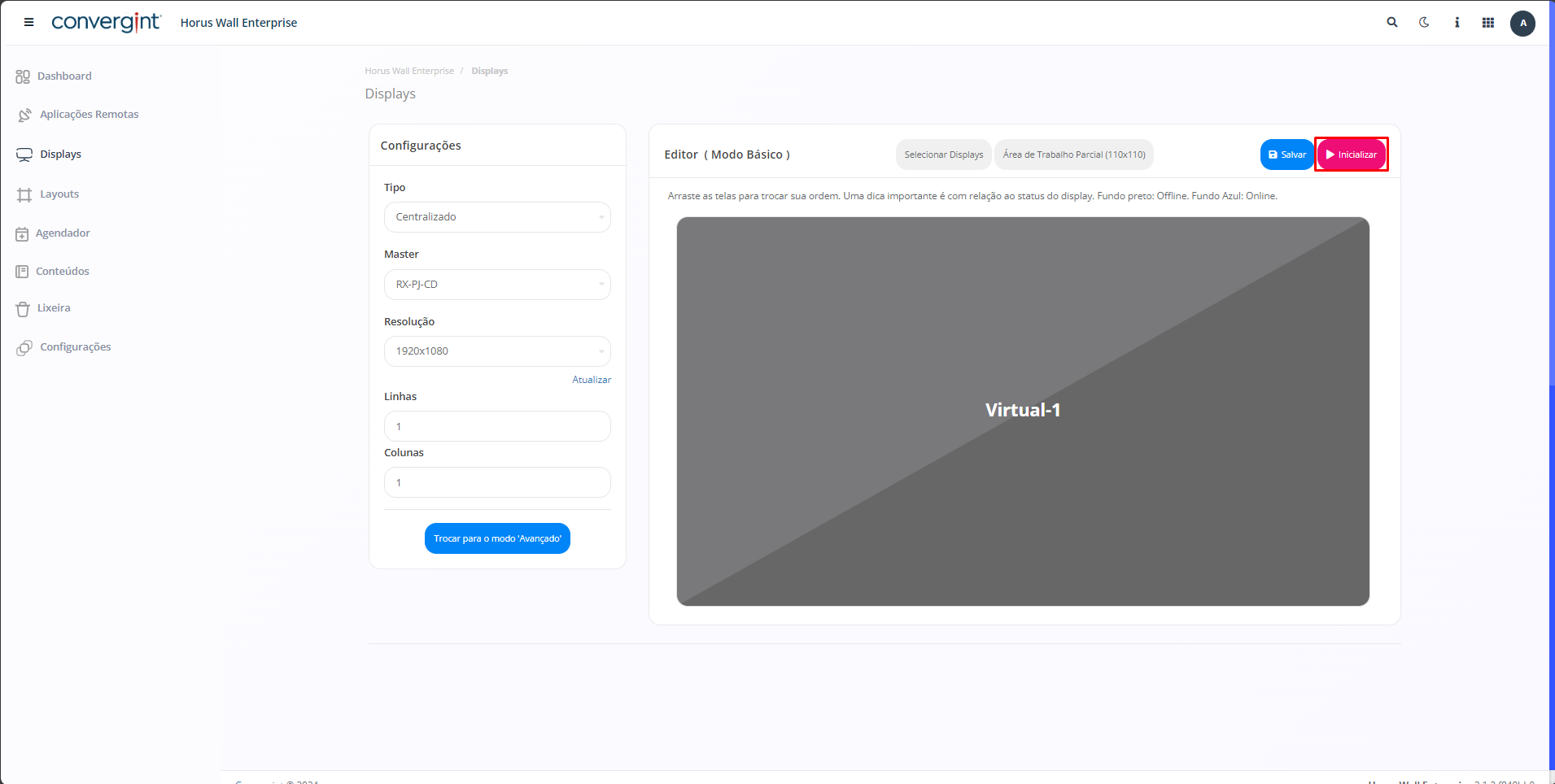The image size is (1555, 784).
Task: Open the Agendador section
Action: click(x=63, y=233)
